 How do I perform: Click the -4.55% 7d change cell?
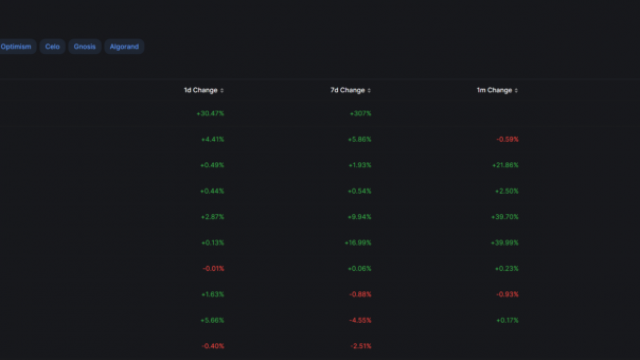point(360,320)
